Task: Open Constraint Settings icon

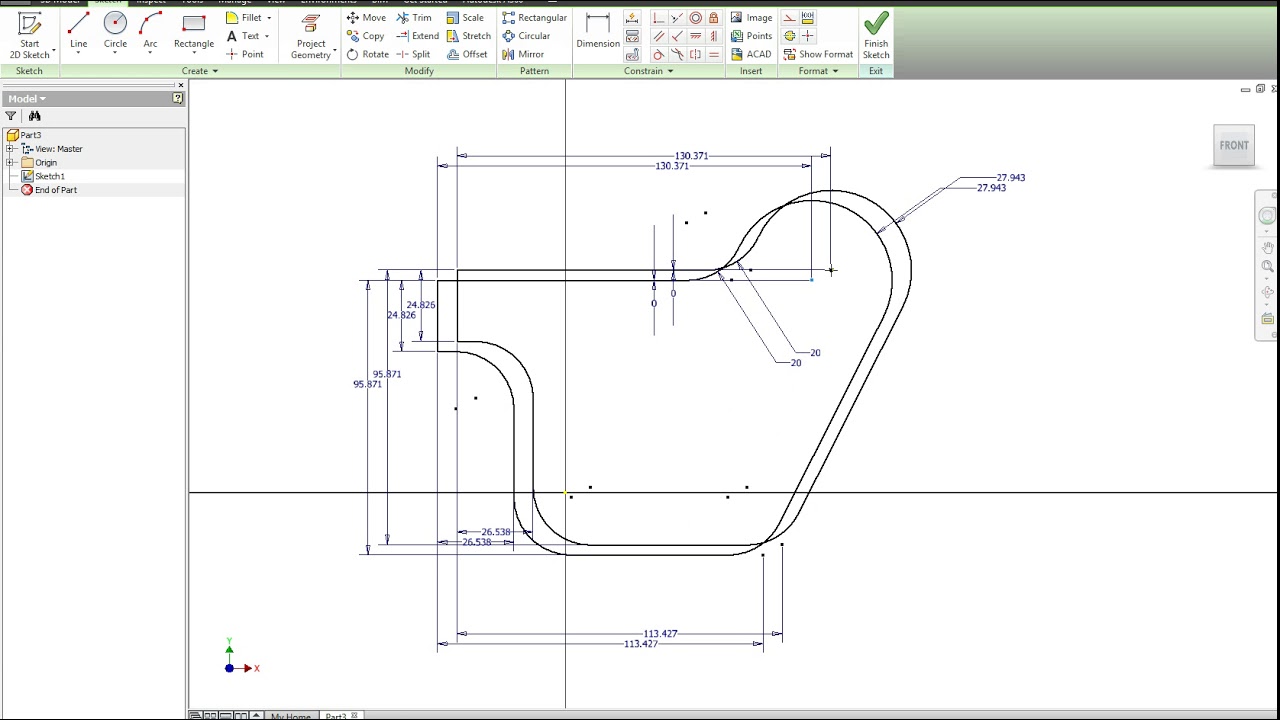Action: (x=632, y=54)
